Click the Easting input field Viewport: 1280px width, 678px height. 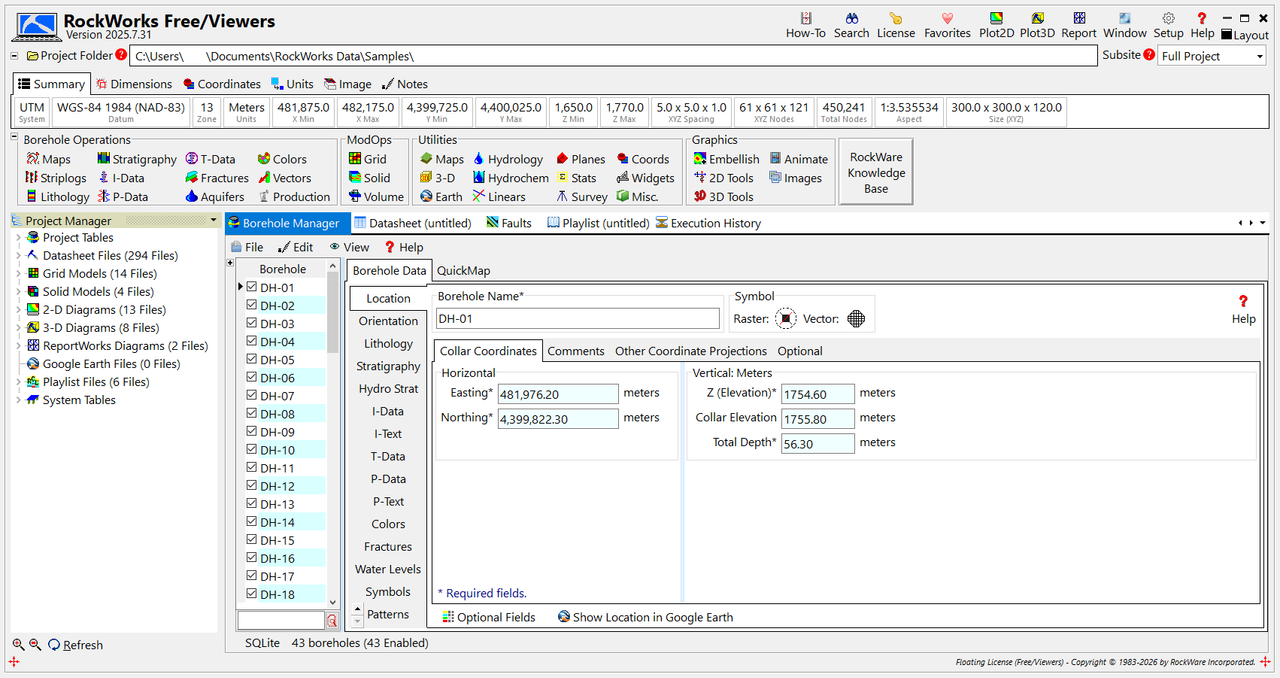[x=558, y=394]
